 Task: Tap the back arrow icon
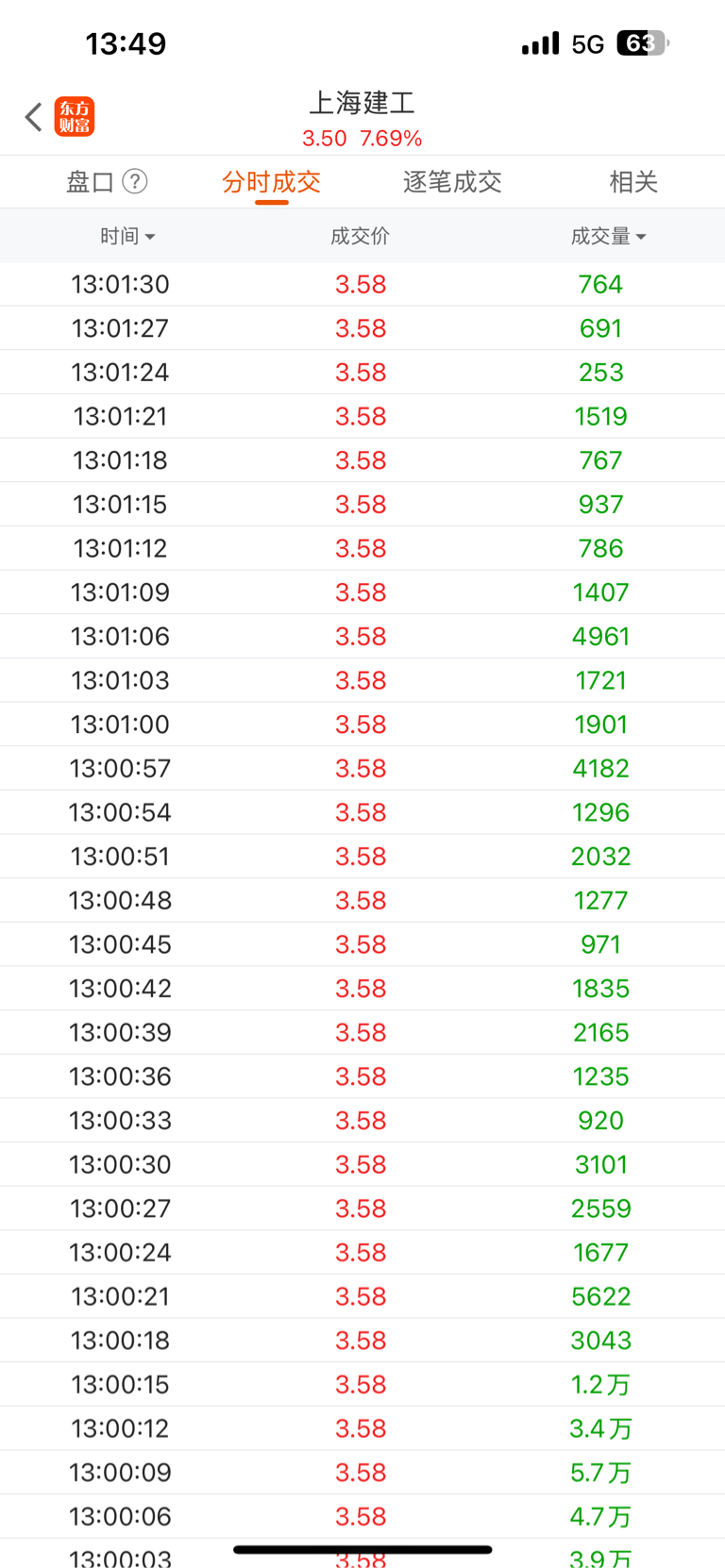click(x=34, y=117)
